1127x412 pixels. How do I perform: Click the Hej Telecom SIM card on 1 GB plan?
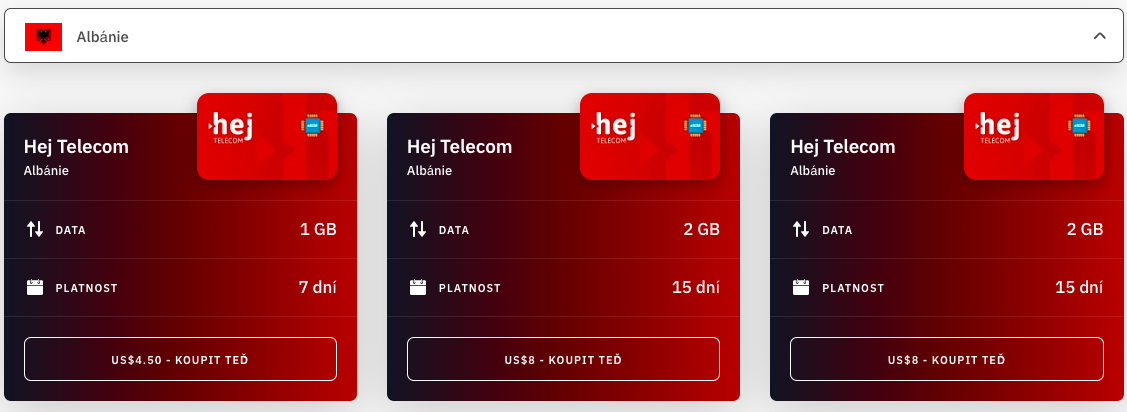click(x=267, y=136)
